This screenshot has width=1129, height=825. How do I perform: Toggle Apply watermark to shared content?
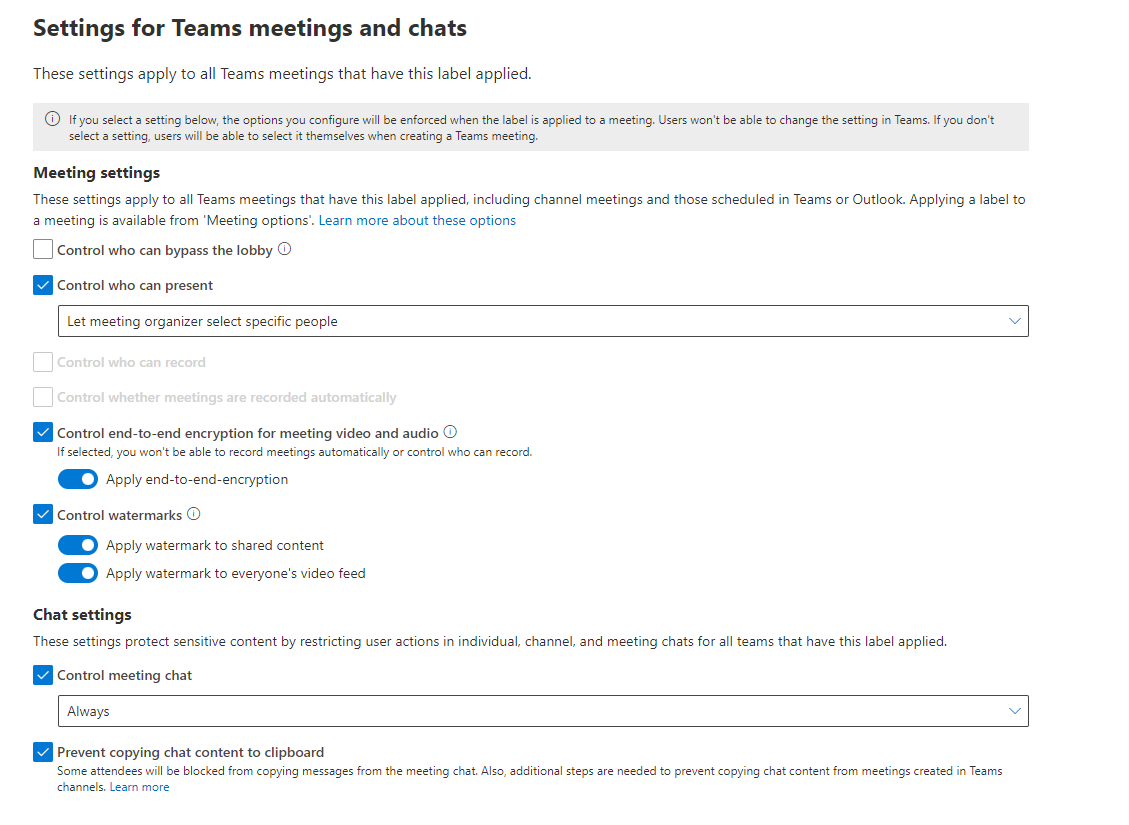pyautogui.click(x=78, y=545)
